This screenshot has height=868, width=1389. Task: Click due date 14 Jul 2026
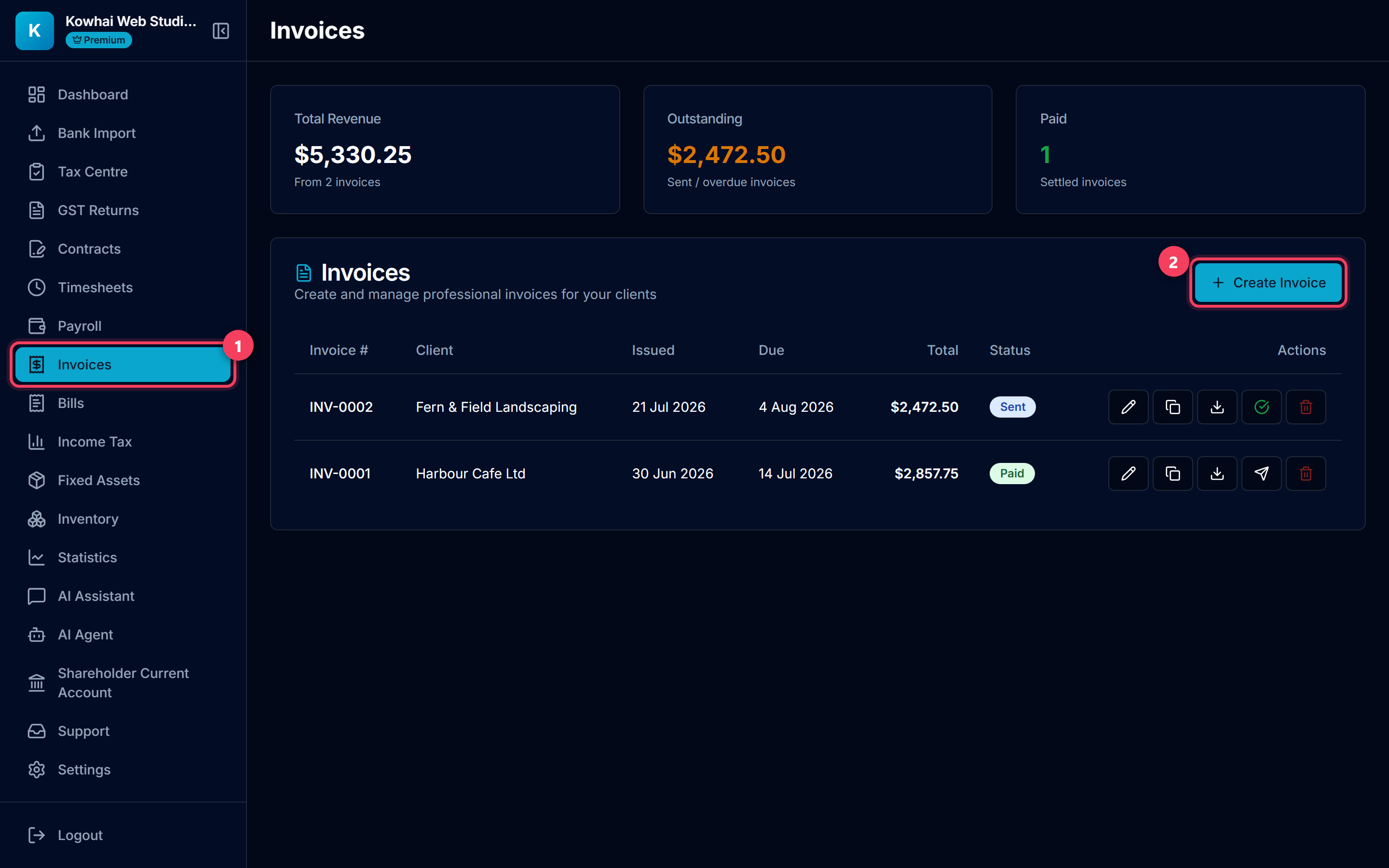(x=795, y=474)
